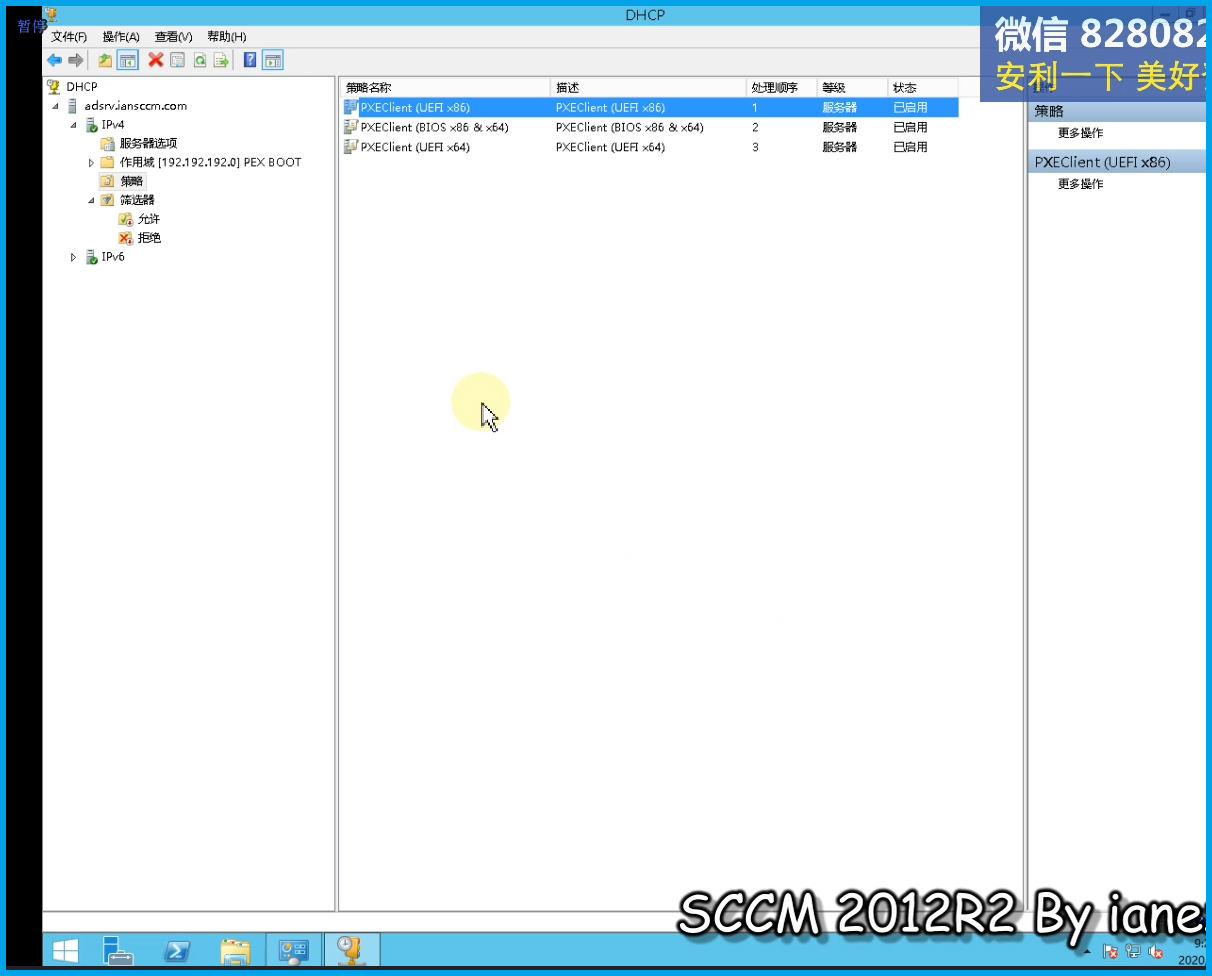
Task: Select the 拒绝 deny filter node
Action: [149, 238]
